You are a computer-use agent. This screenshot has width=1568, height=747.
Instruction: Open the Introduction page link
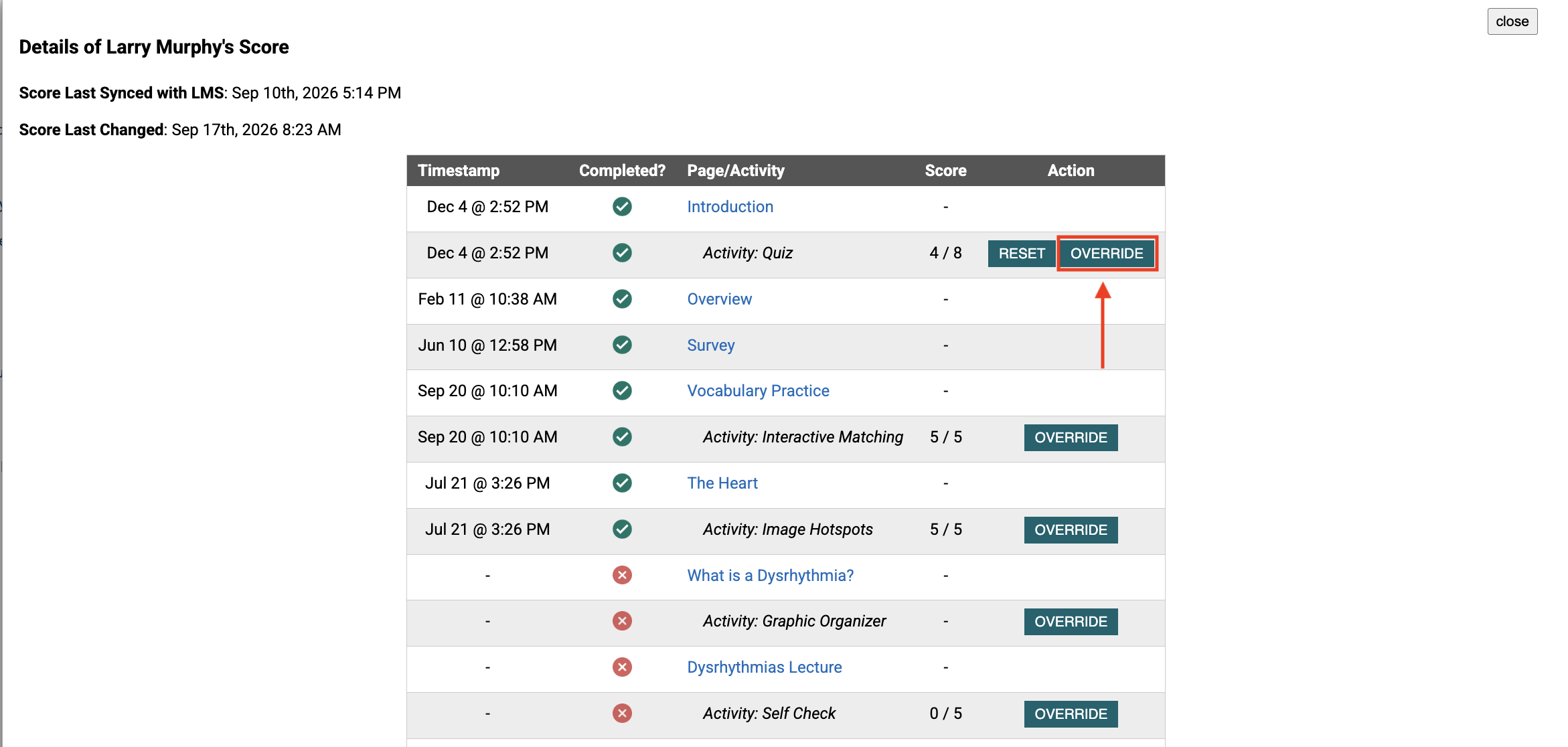point(730,207)
